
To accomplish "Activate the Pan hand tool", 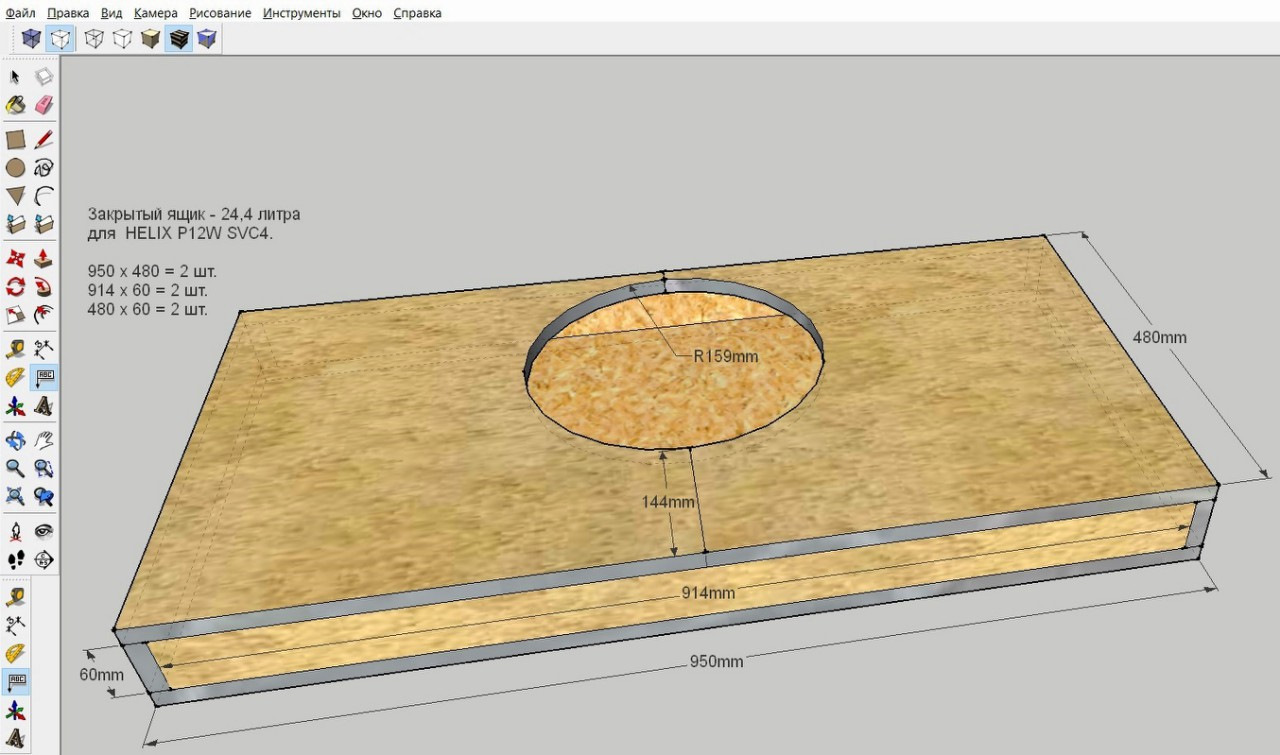I will [44, 439].
